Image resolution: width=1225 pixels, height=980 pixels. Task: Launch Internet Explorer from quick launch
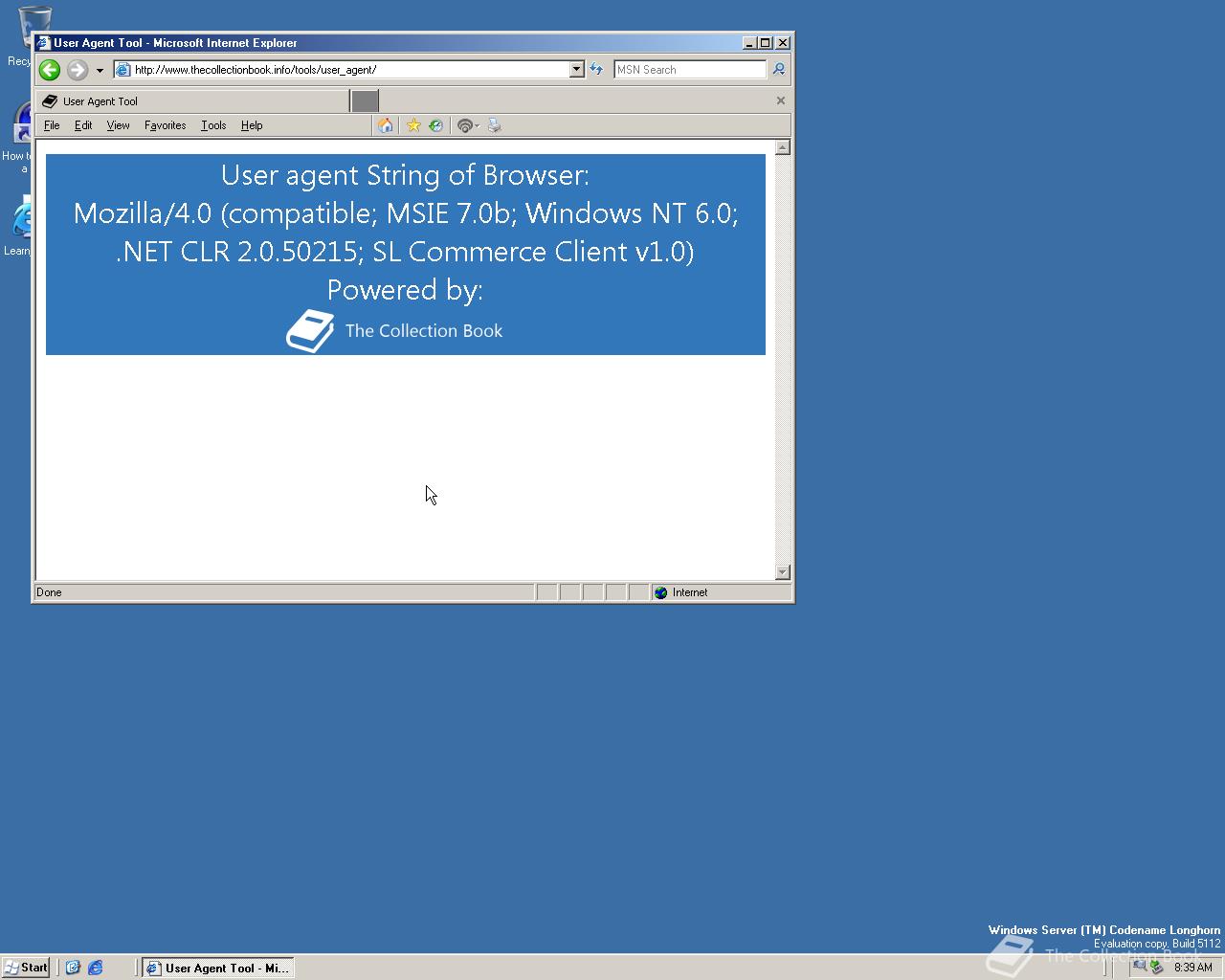(x=96, y=968)
